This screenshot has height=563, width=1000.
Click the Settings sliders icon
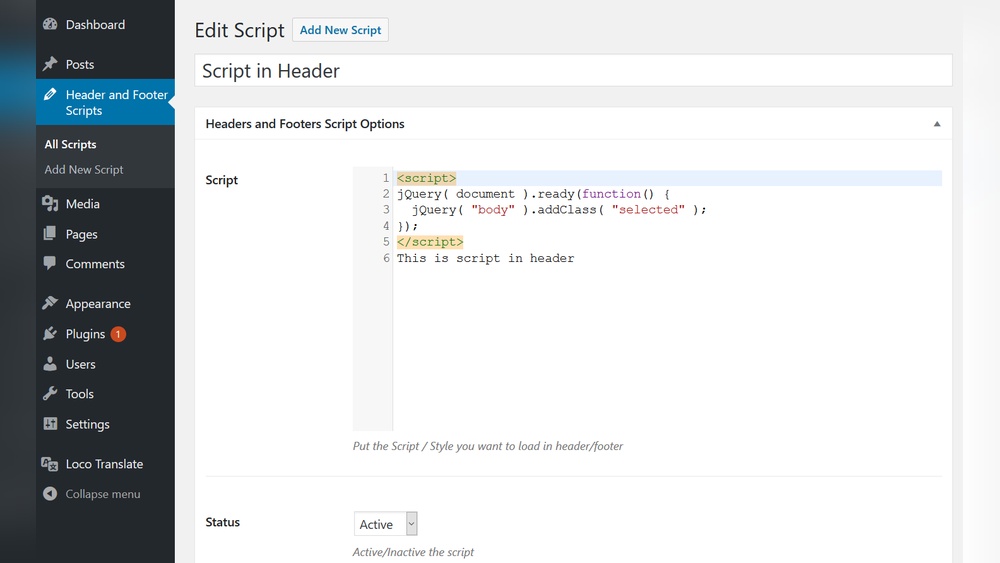click(x=50, y=423)
